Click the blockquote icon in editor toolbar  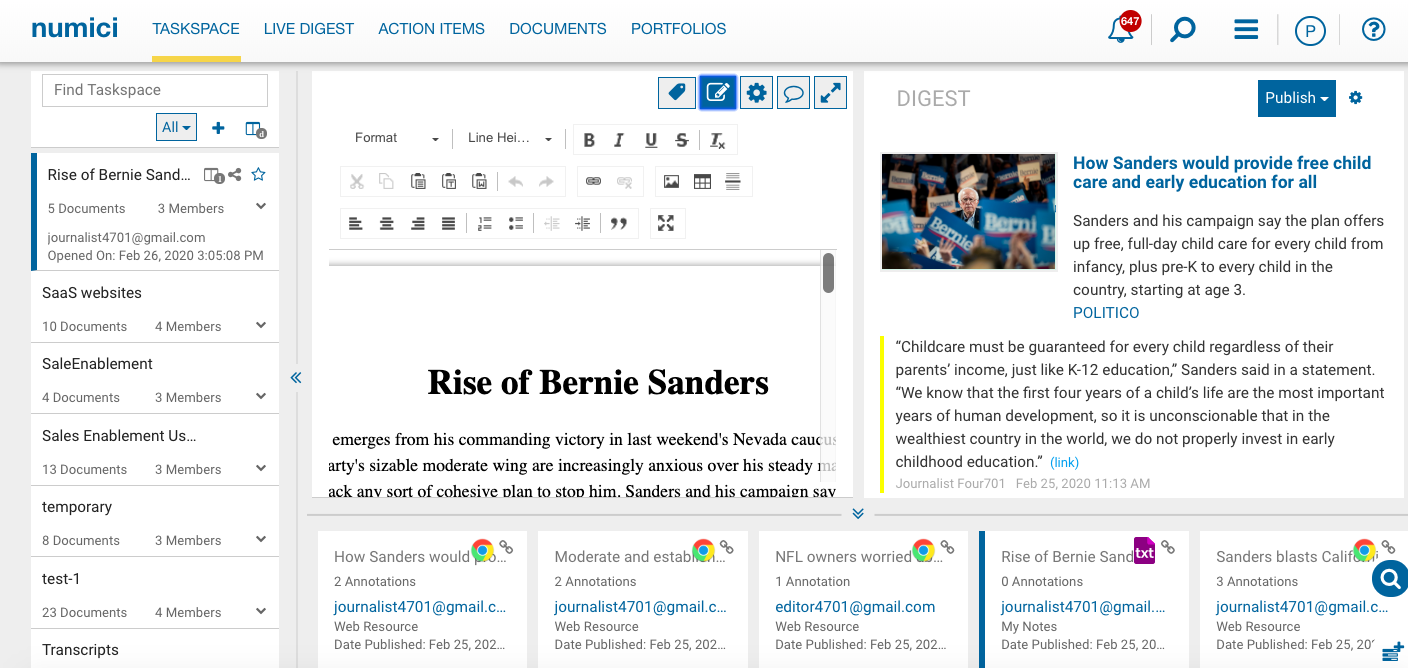click(x=619, y=223)
